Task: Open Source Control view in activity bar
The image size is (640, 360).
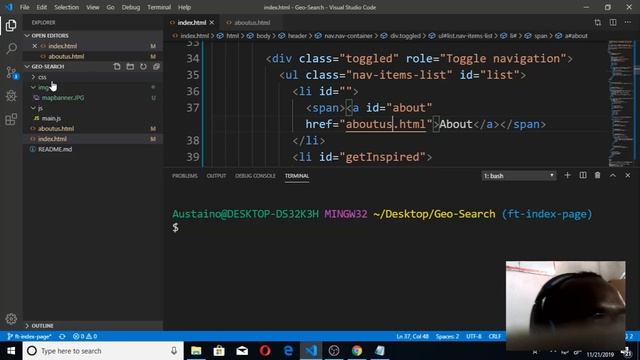Action: coord(11,73)
